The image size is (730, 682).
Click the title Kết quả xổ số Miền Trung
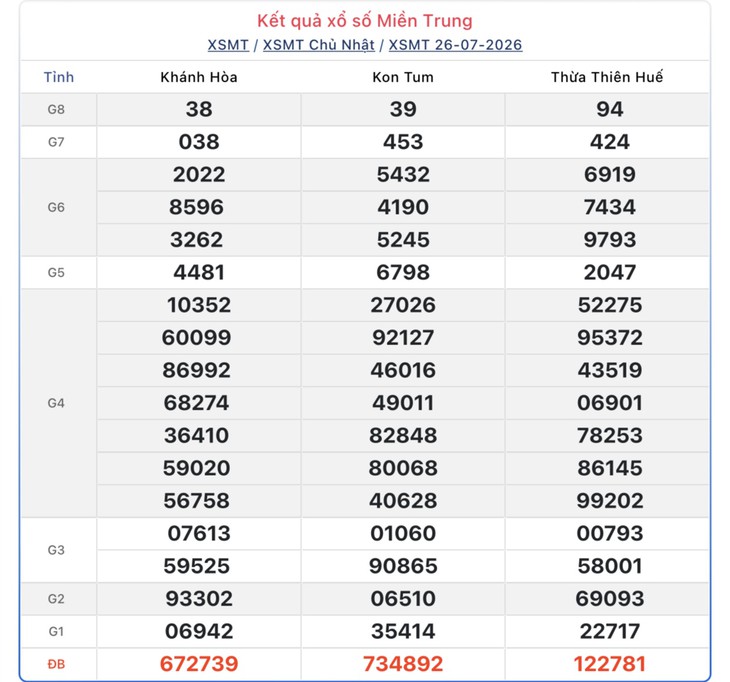pos(365,20)
